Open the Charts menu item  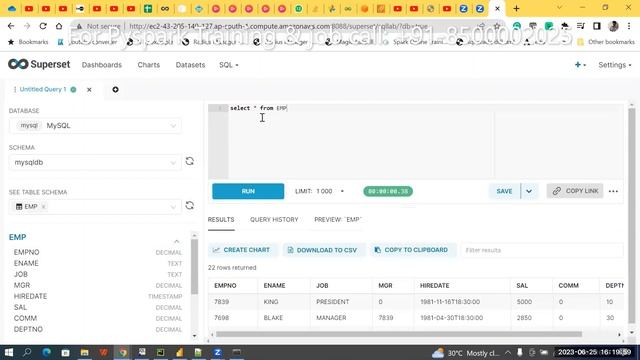tap(149, 65)
